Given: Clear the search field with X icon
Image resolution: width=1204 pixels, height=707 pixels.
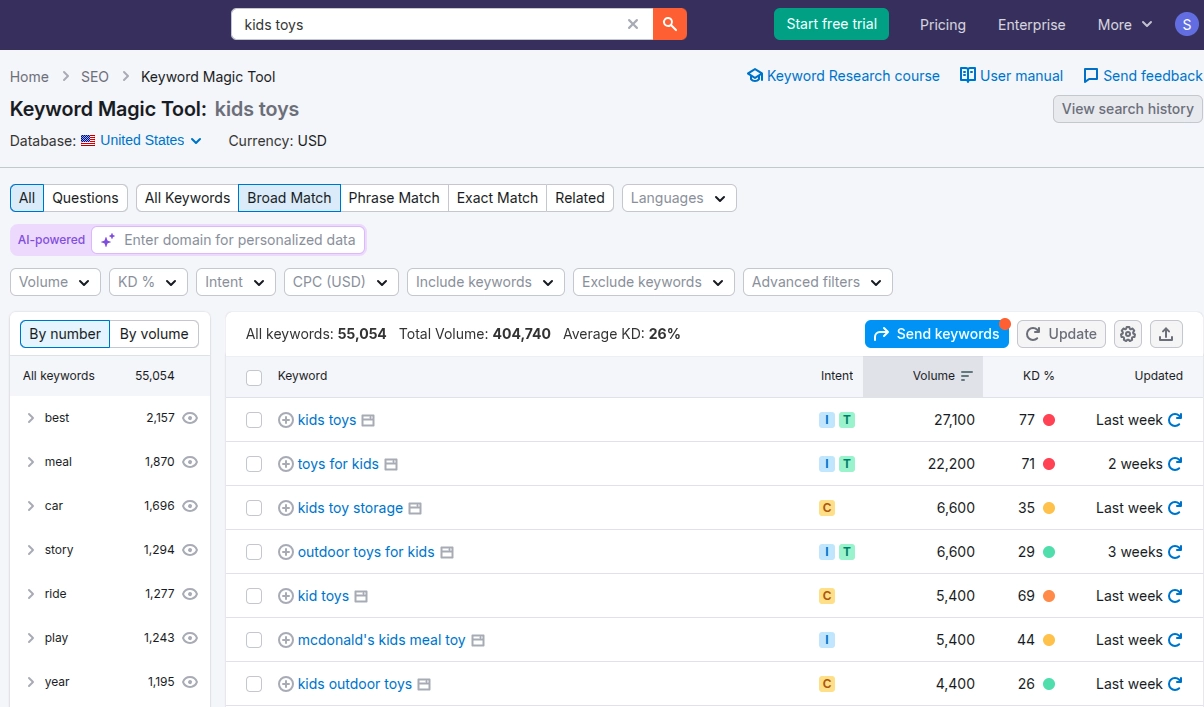Looking at the screenshot, I should click(633, 24).
